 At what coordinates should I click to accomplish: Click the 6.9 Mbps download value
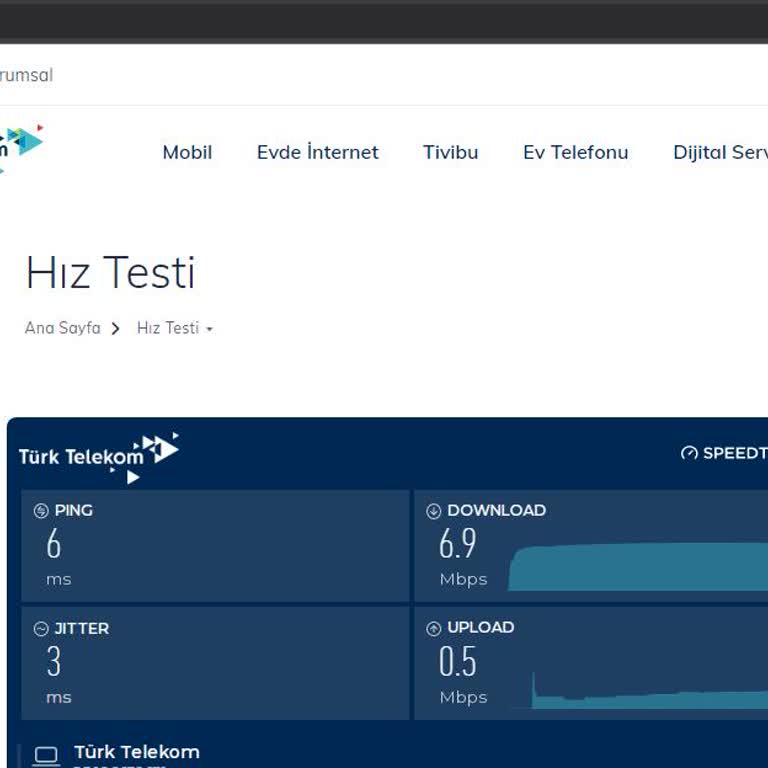coord(457,544)
